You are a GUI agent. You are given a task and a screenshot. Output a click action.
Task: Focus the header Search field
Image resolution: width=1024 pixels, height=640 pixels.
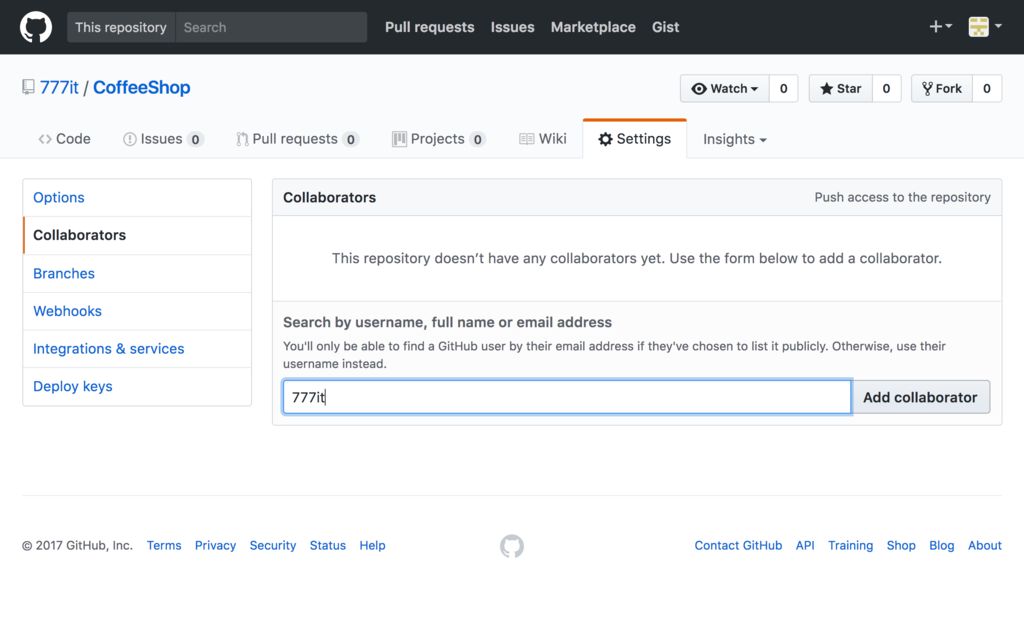coord(271,27)
